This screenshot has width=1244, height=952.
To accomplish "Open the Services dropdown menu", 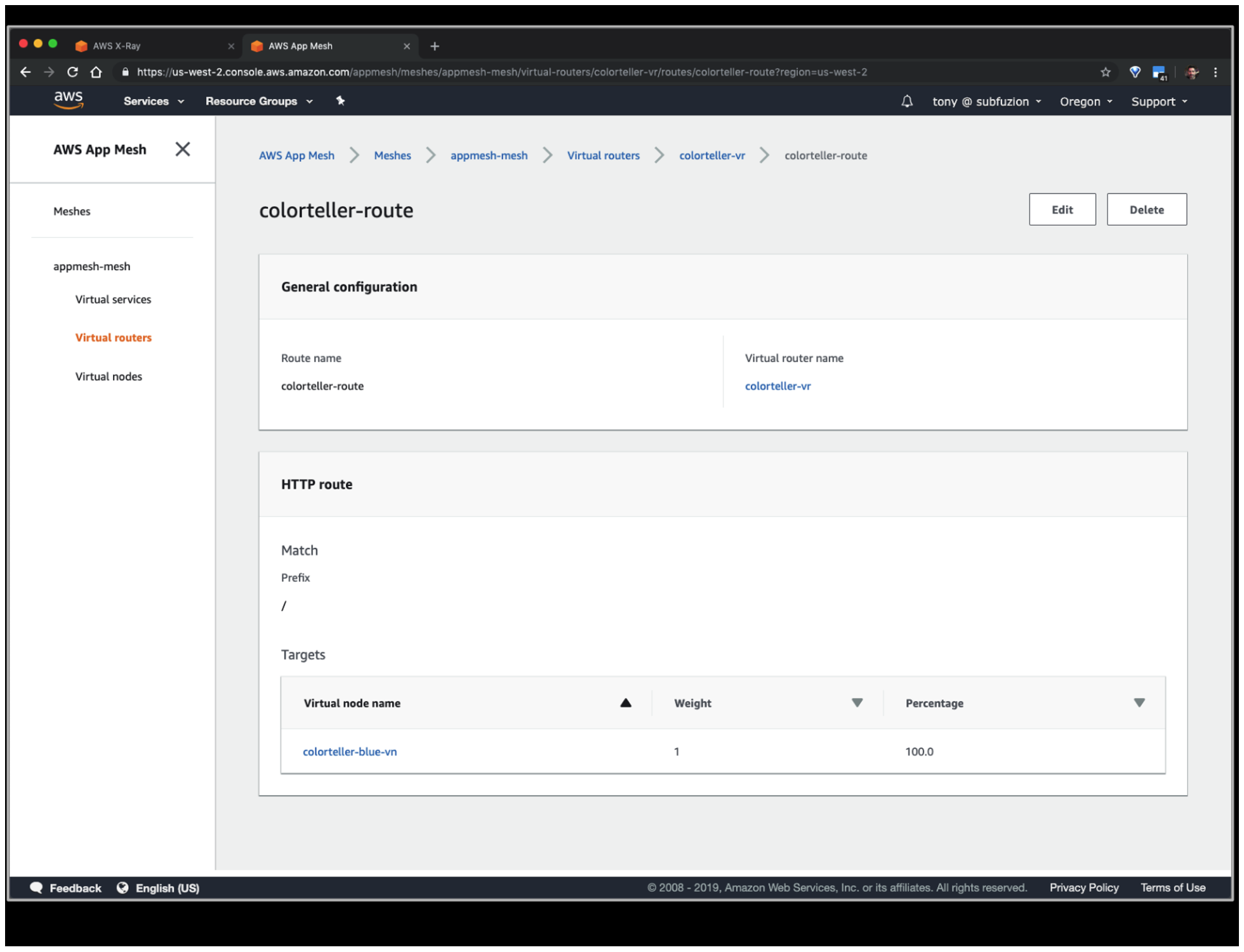I will coord(154,102).
